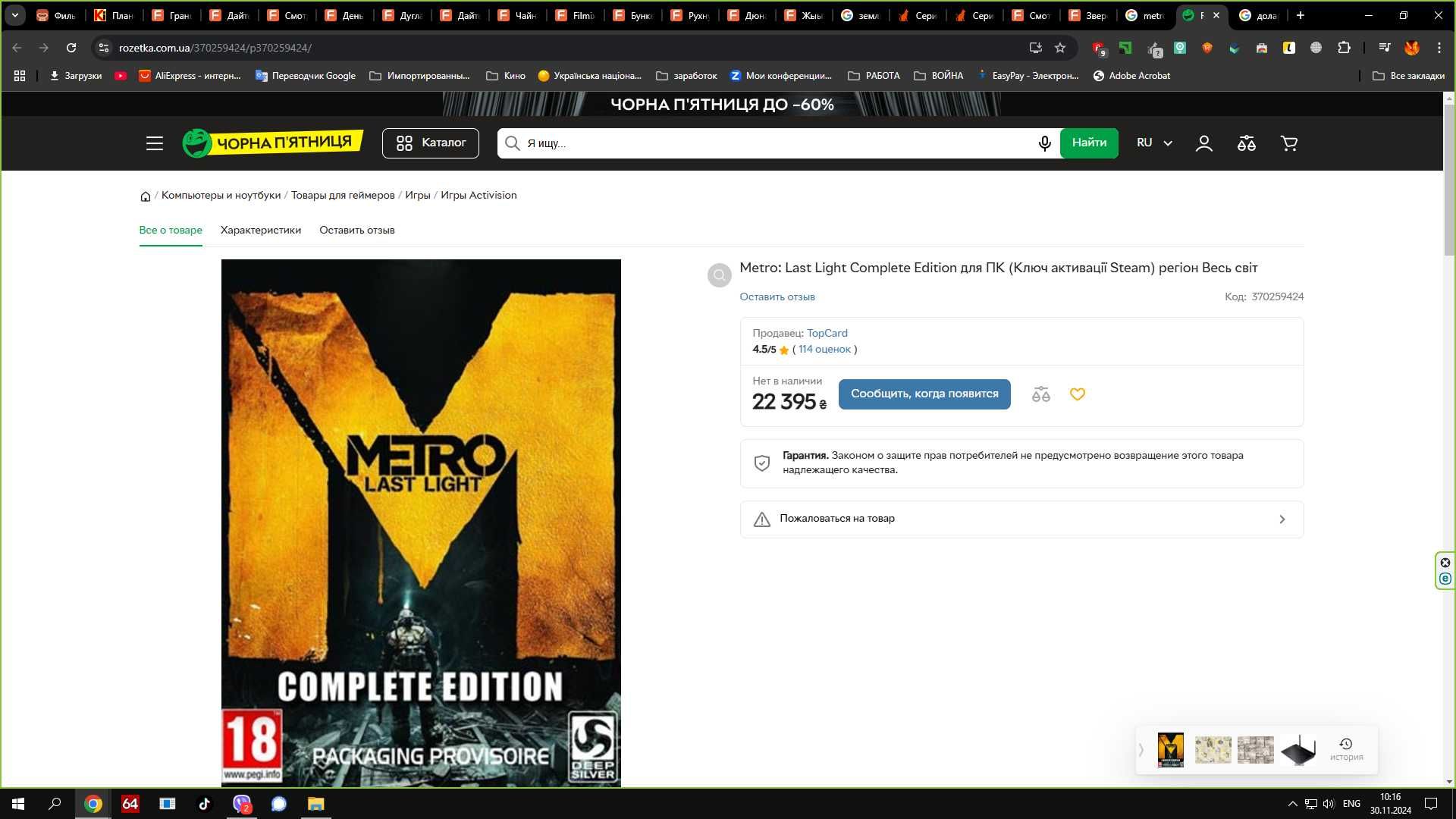This screenshot has width=1456, height=819.
Task: Open the 114 оценок link
Action: pos(824,350)
